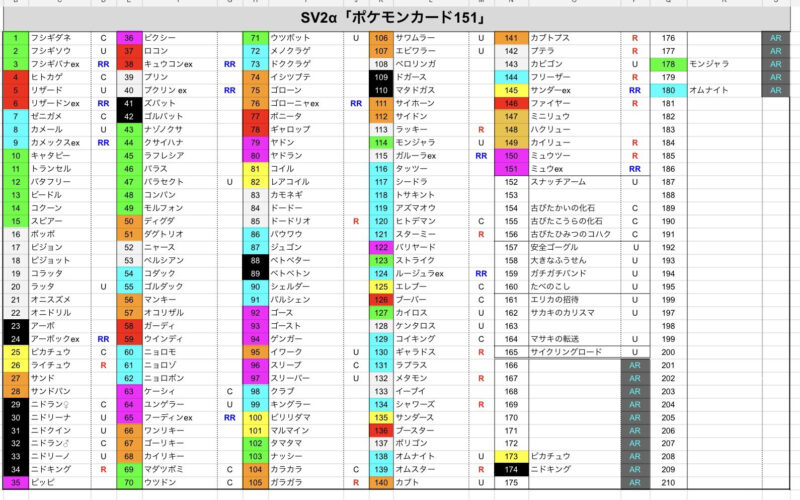800x500 pixels.
Task: Click the ゴローニャex cell
Action: tap(306, 103)
